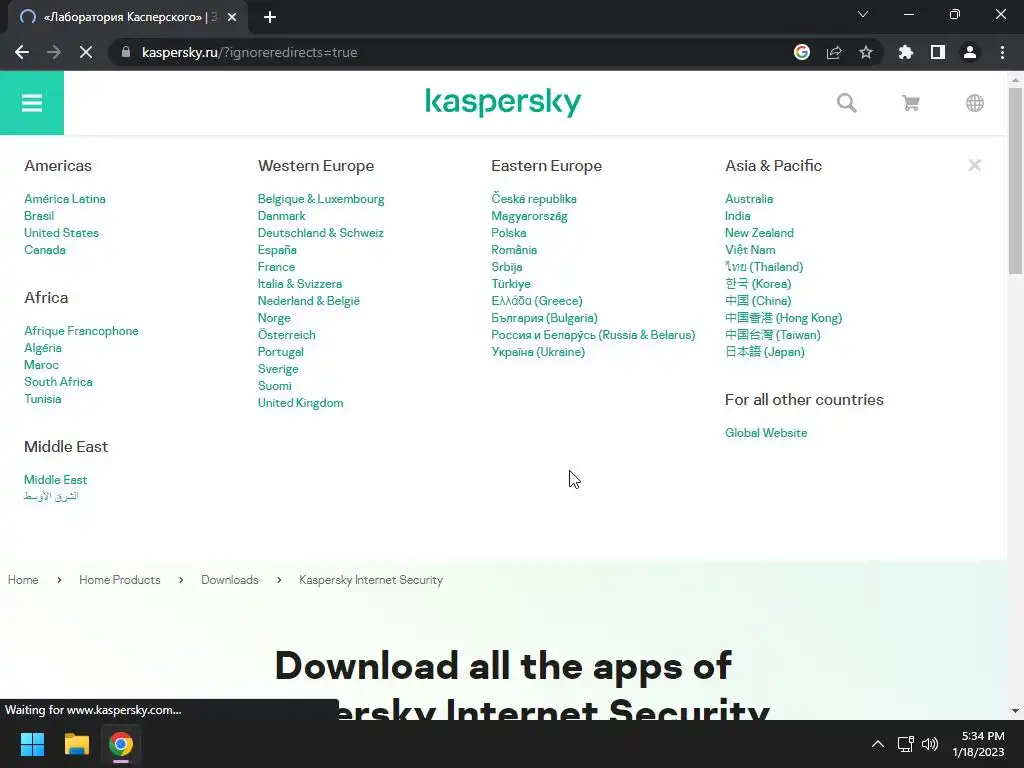Select Nederland & België
Viewport: 1024px width, 768px height.
pos(309,300)
